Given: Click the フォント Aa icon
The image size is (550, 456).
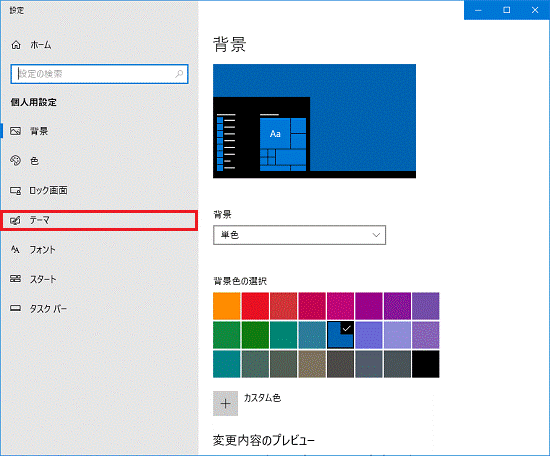Looking at the screenshot, I should (15, 249).
